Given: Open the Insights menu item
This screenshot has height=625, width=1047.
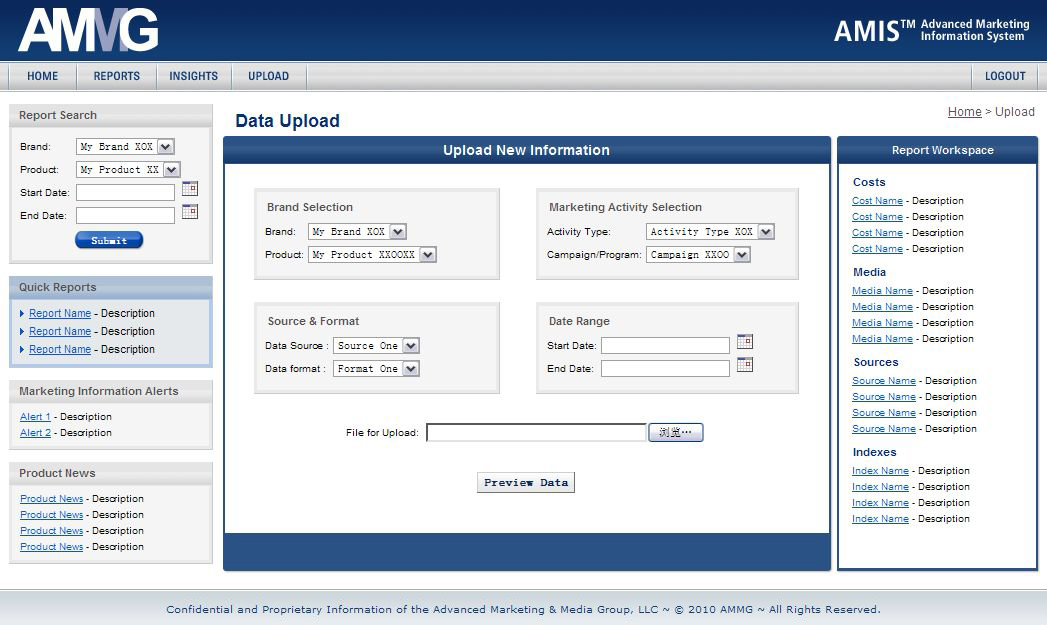Looking at the screenshot, I should 193,76.
